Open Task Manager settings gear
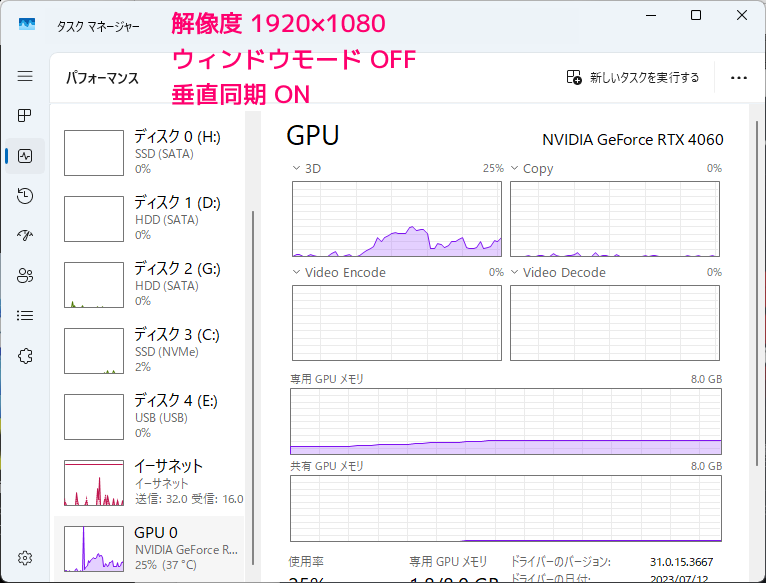Viewport: 766px width, 583px height. click(25, 558)
